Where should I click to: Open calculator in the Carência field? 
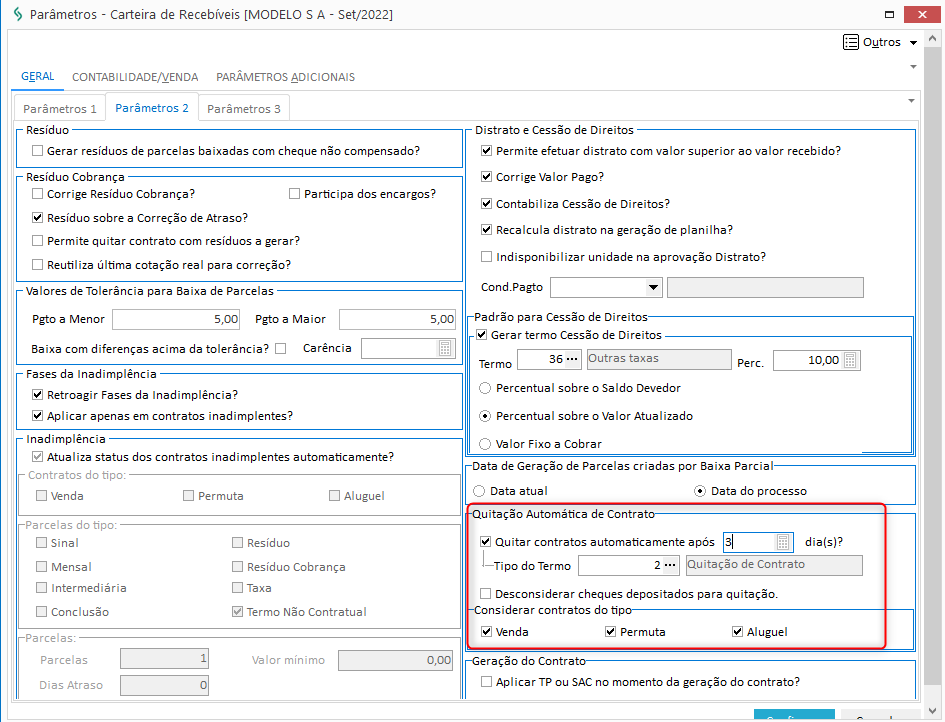click(x=445, y=349)
